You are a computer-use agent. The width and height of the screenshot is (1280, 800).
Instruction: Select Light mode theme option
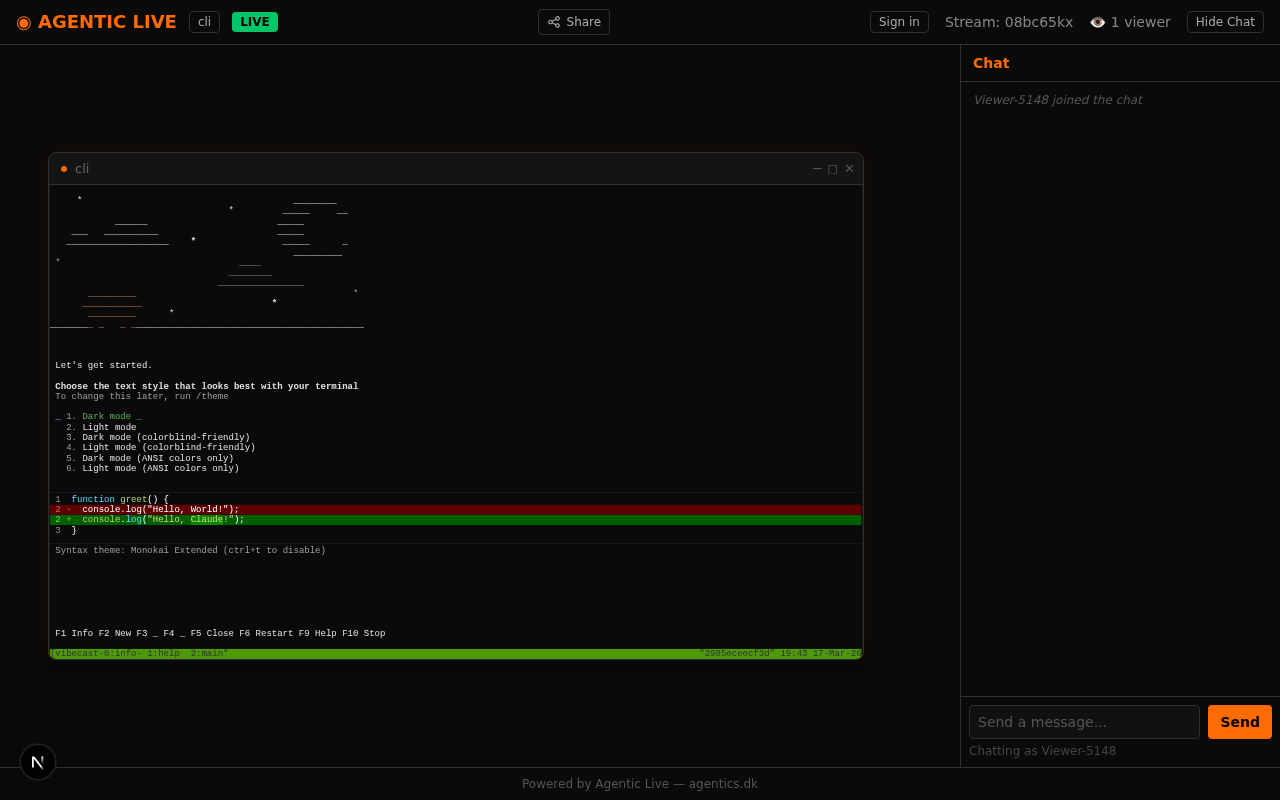coord(109,428)
